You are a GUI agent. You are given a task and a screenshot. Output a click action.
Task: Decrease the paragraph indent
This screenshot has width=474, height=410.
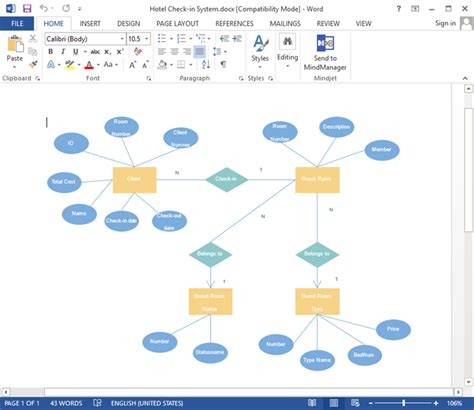[x=224, y=39]
